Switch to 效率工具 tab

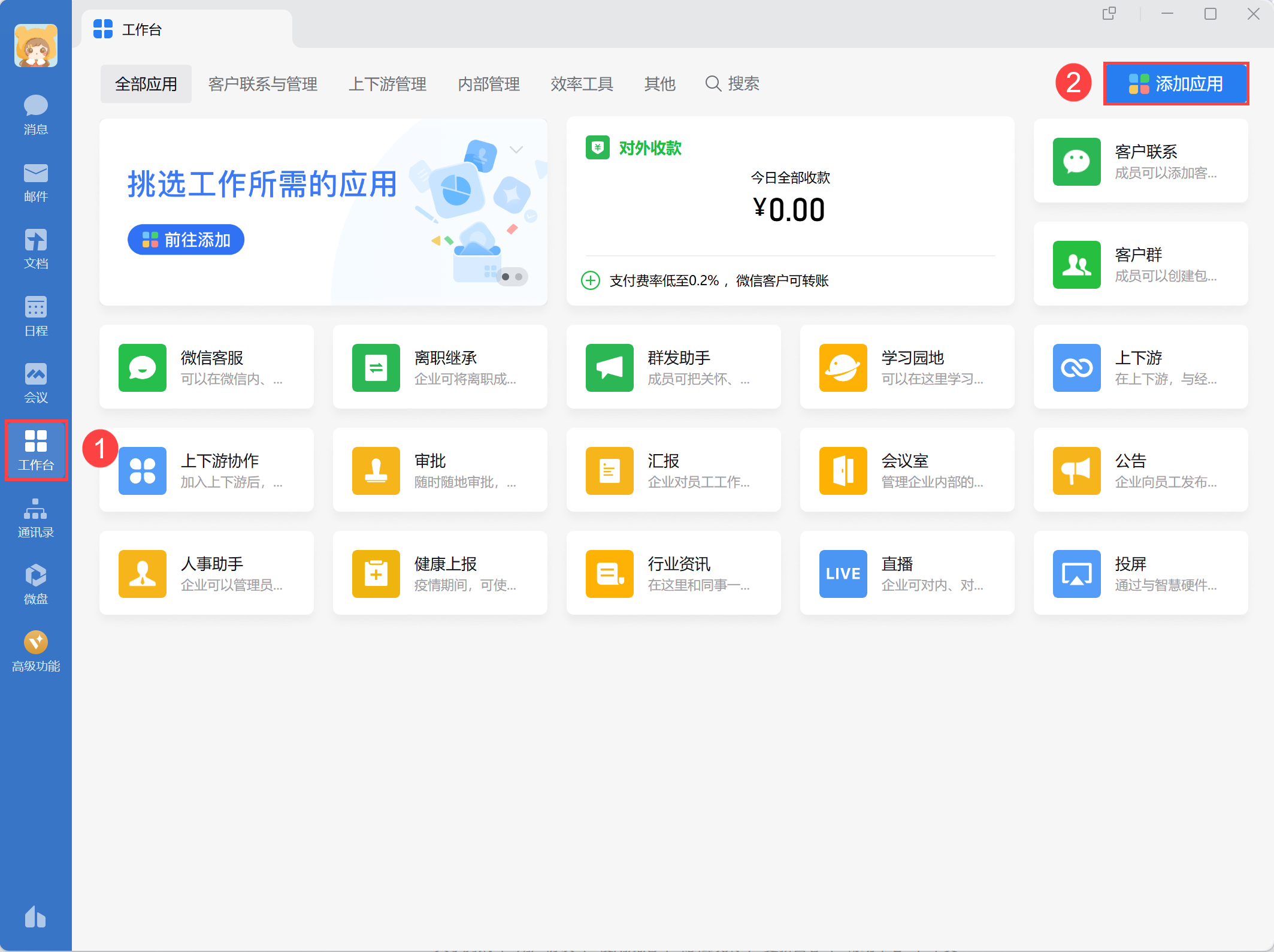pos(582,84)
